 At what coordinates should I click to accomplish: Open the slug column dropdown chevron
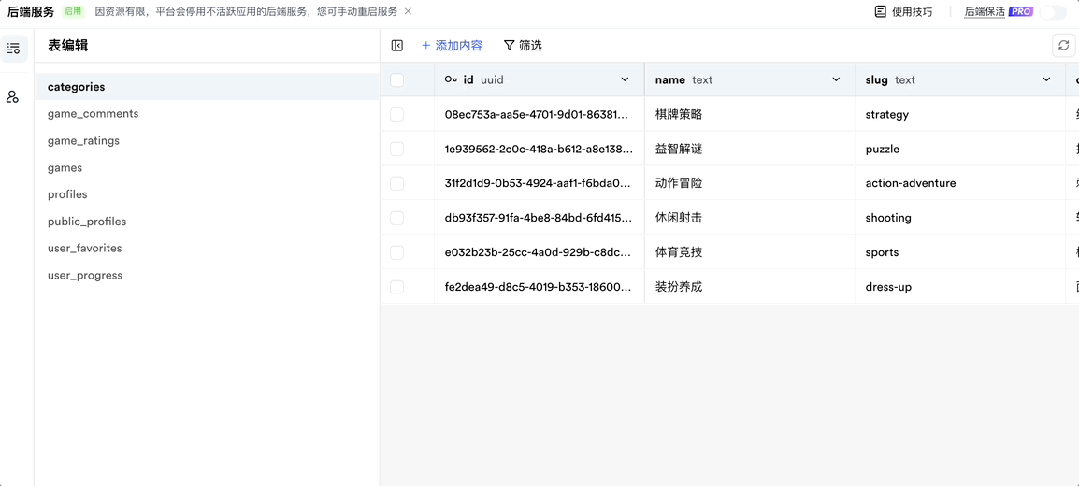click(x=1046, y=80)
